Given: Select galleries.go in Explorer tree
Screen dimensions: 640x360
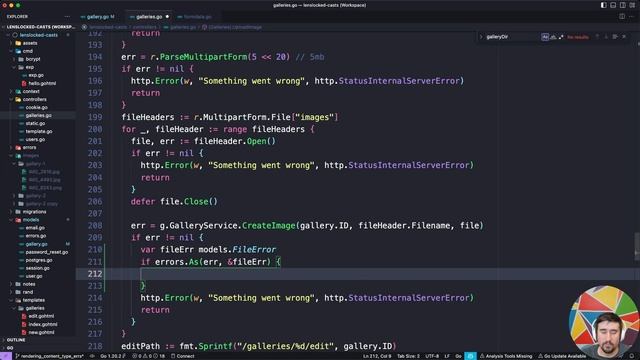Looking at the screenshot, I should point(38,116).
